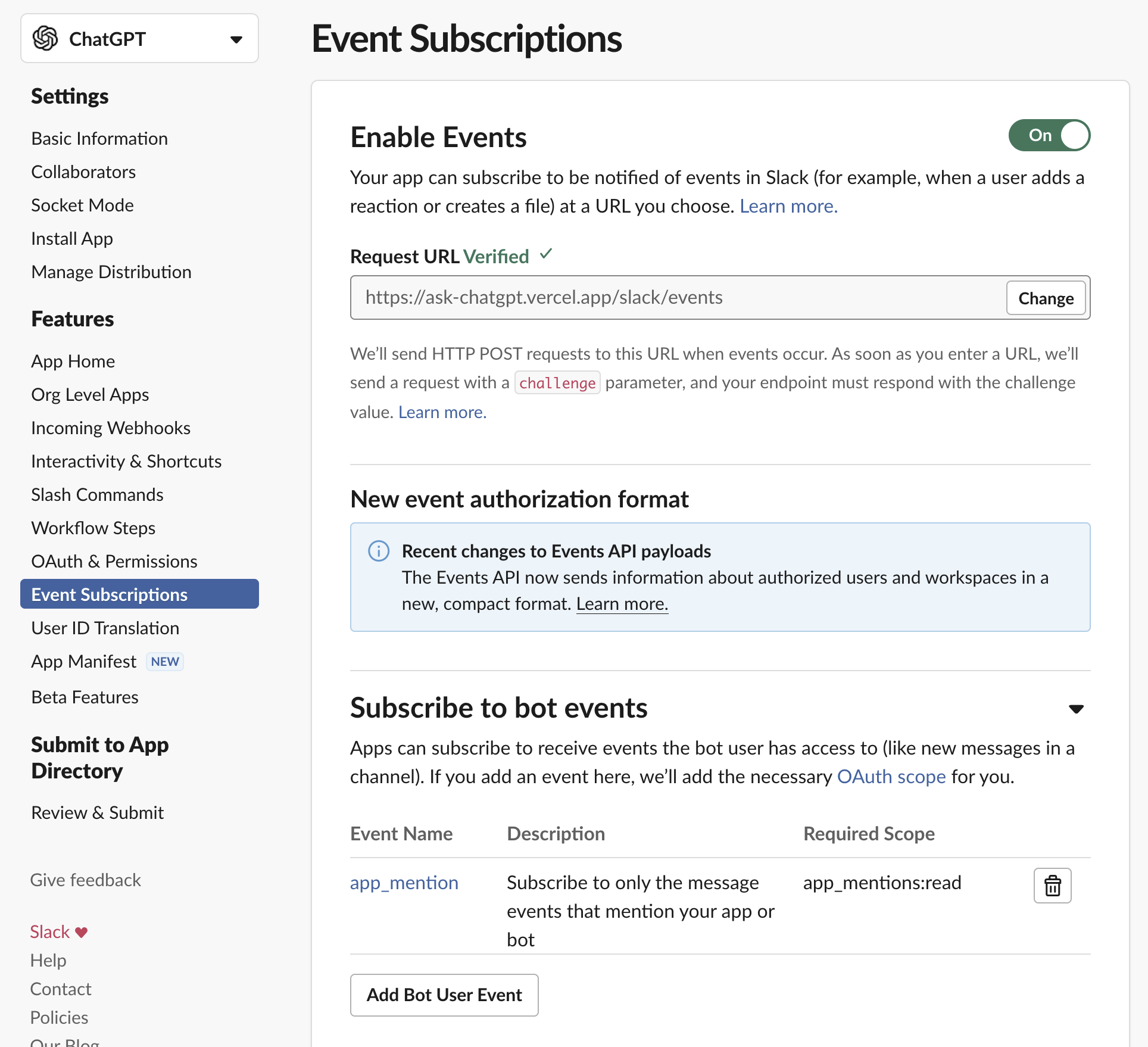
Task: Open OAuth & Permissions settings page
Action: point(114,561)
